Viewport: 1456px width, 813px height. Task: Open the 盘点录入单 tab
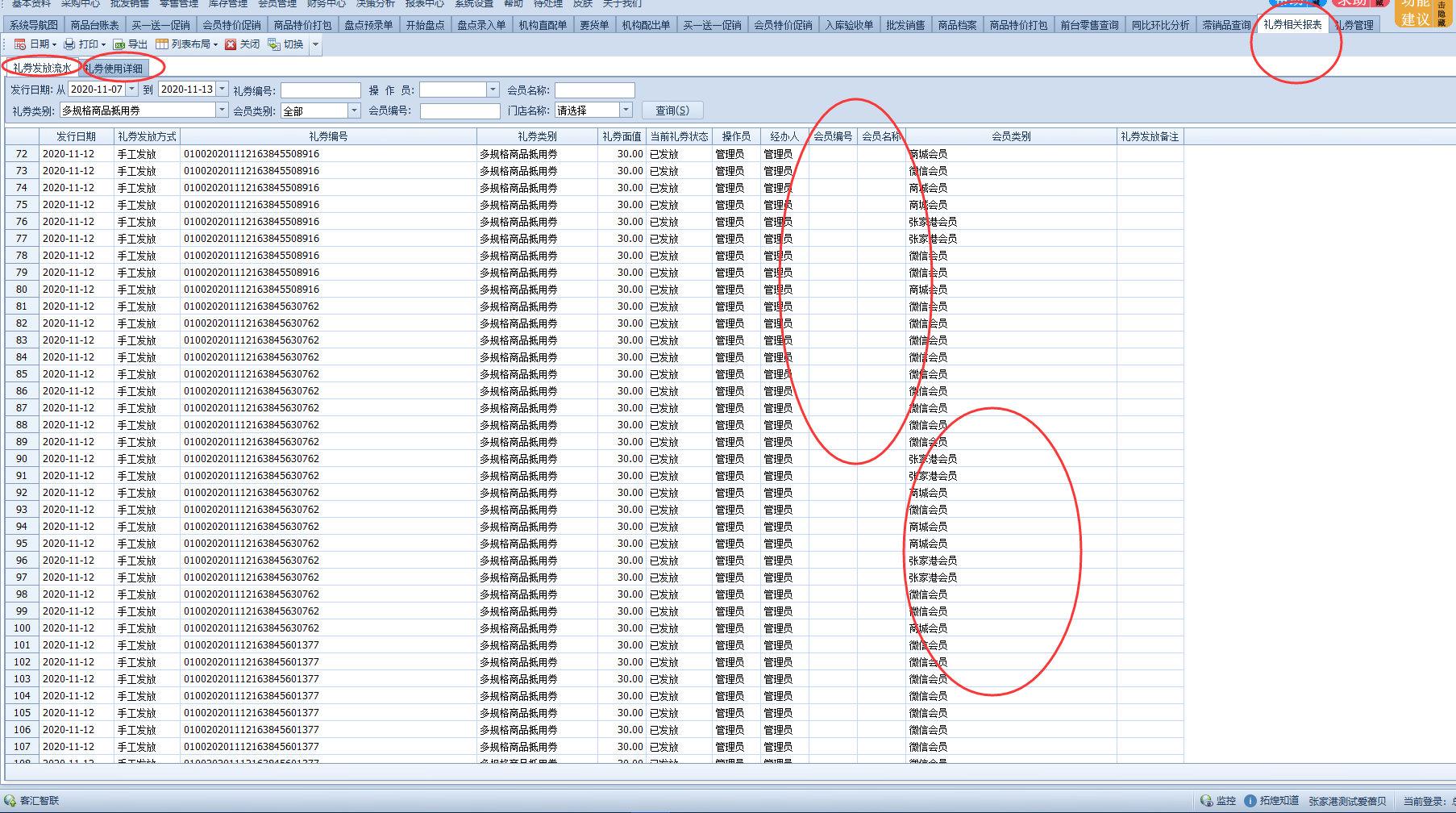pyautogui.click(x=481, y=25)
